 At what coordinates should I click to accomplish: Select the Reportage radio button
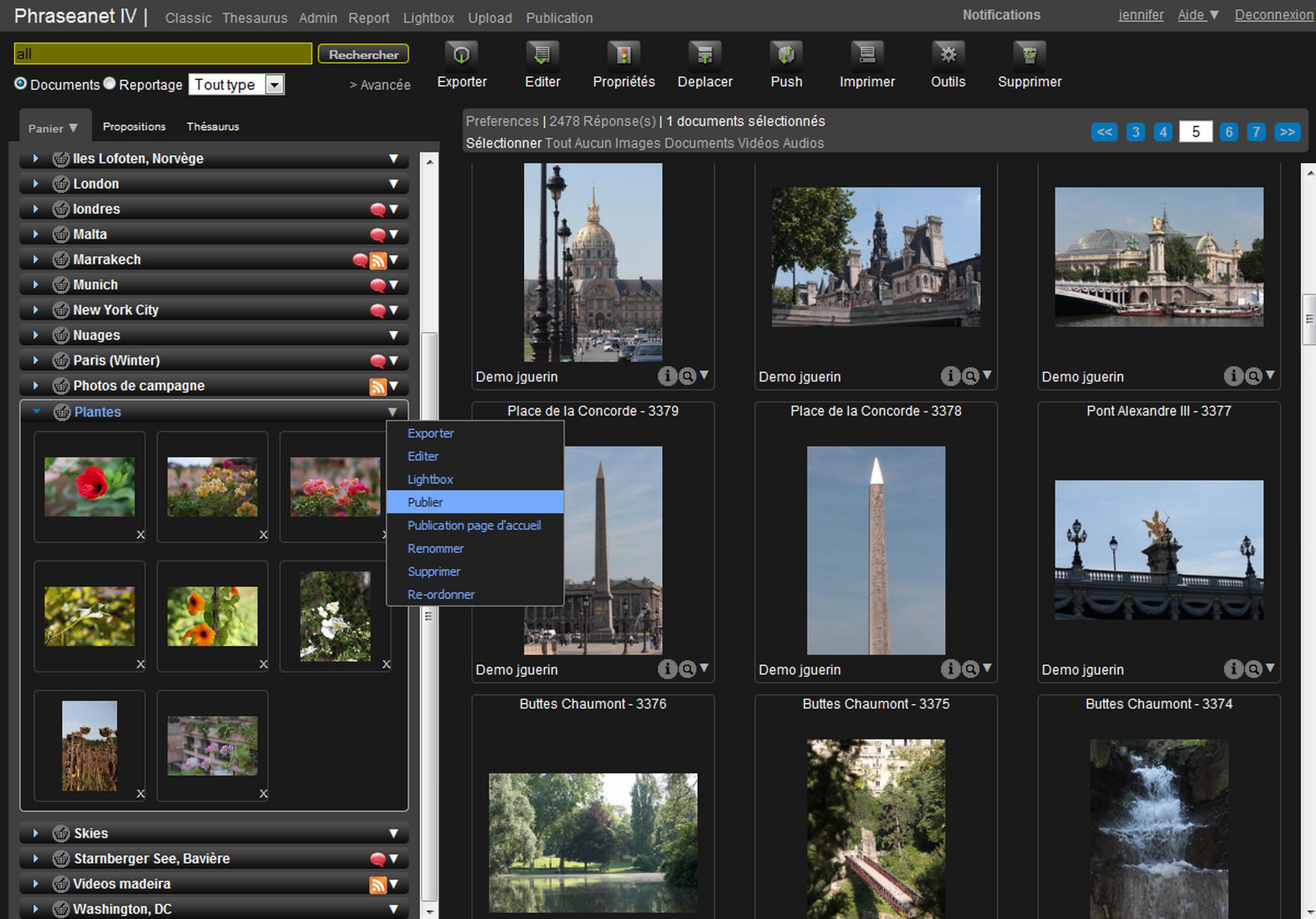pos(110,84)
